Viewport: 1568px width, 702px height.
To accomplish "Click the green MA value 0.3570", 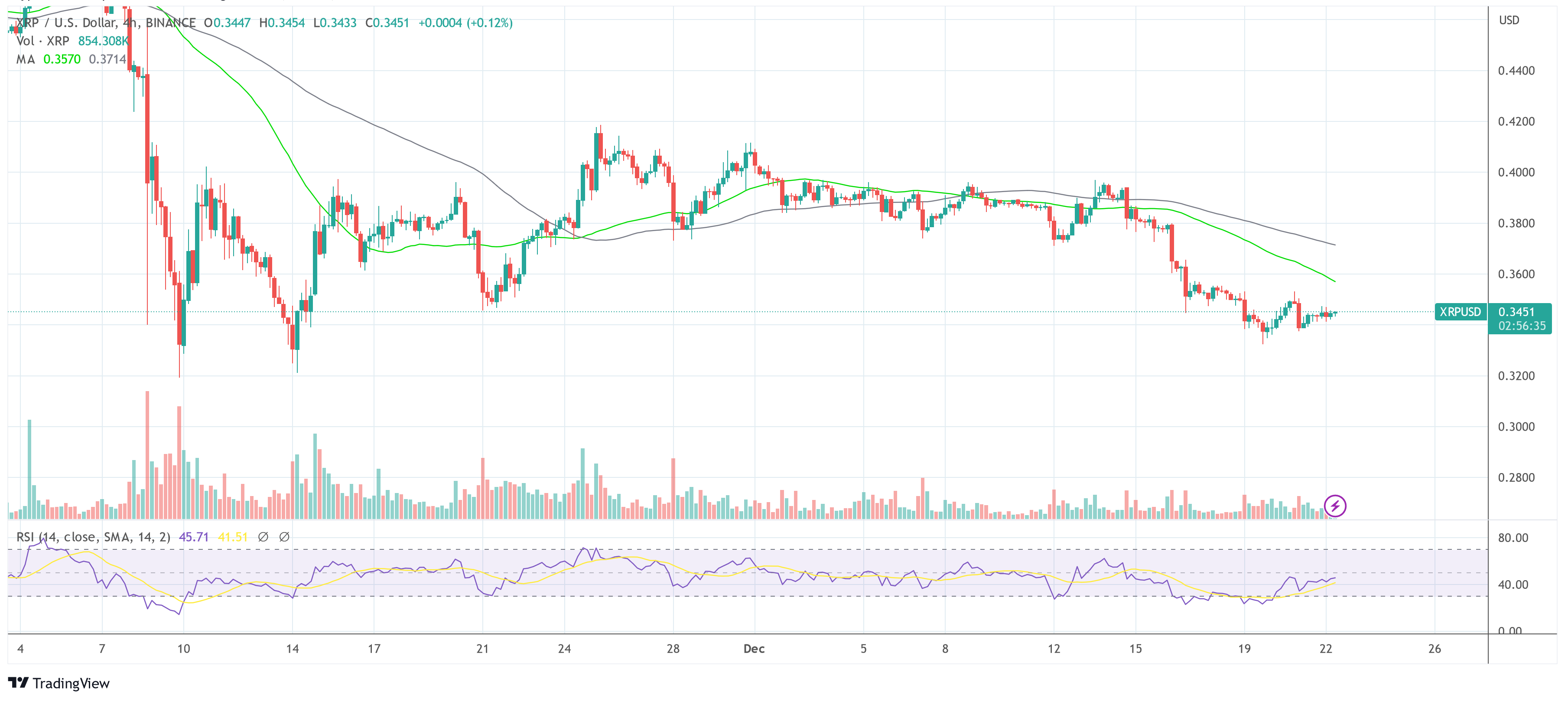I will pyautogui.click(x=62, y=59).
